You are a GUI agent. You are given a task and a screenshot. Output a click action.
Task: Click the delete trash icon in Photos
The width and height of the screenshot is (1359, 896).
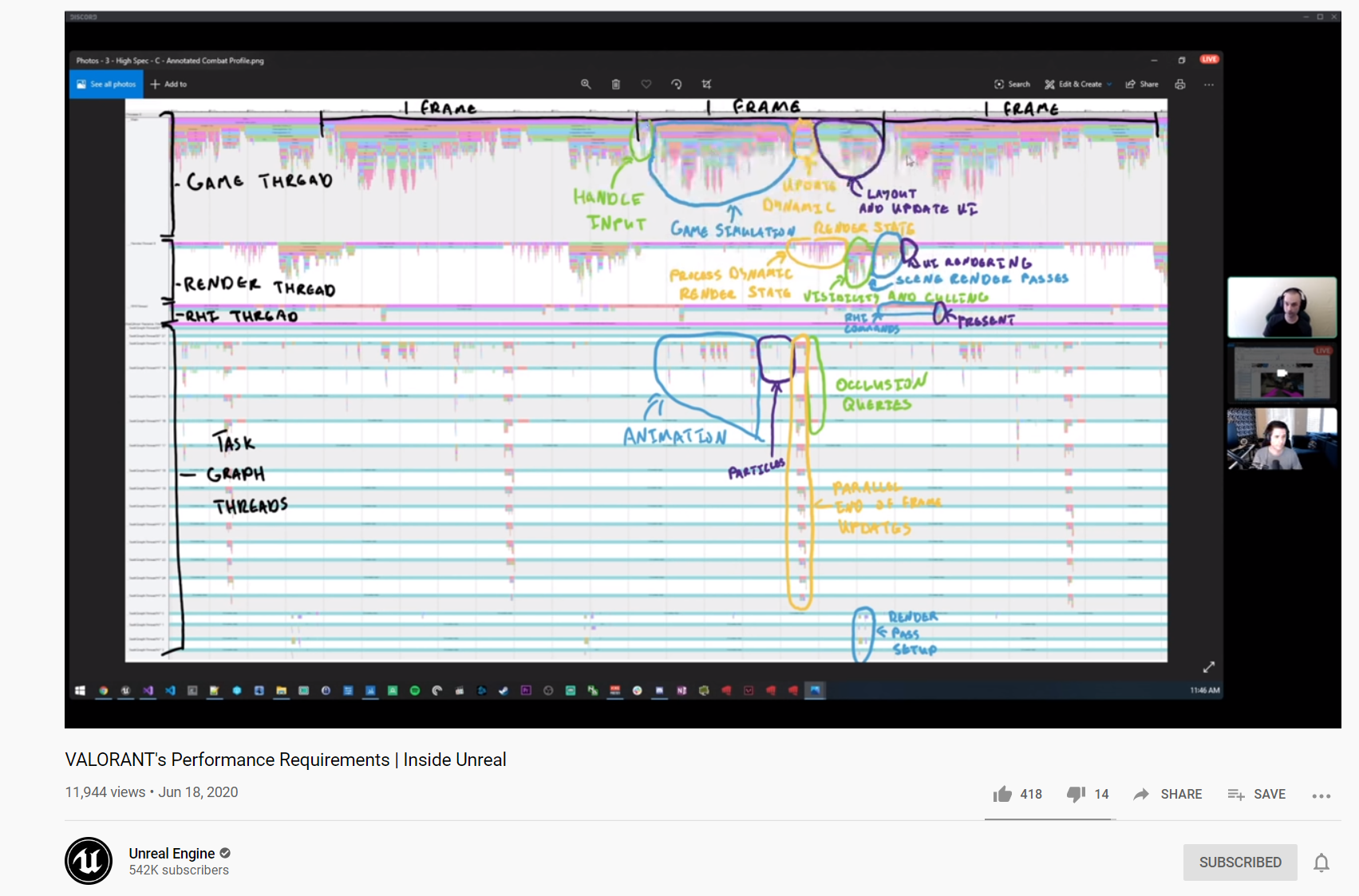tap(616, 84)
